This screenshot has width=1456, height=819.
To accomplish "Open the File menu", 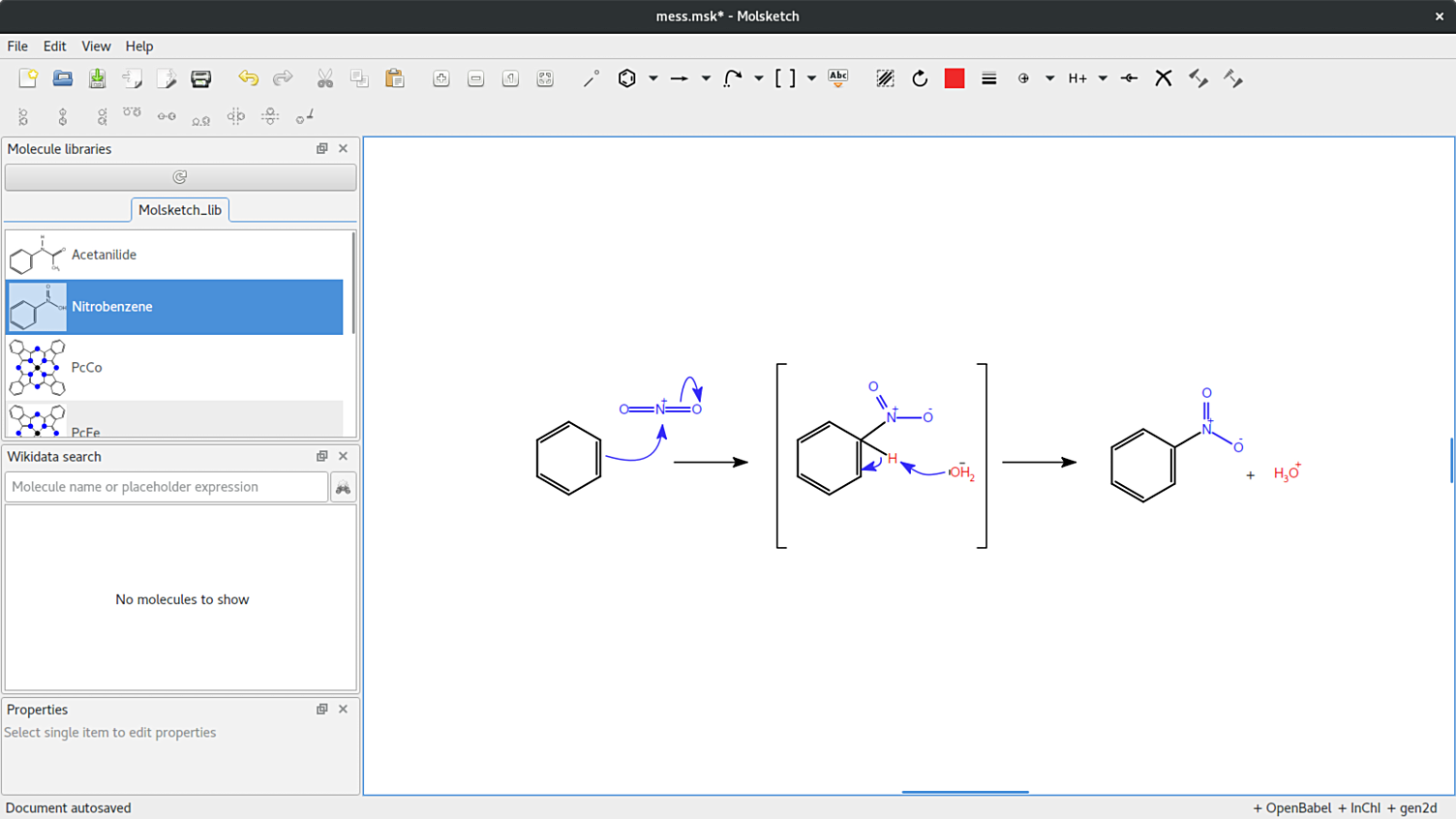I will [x=16, y=45].
